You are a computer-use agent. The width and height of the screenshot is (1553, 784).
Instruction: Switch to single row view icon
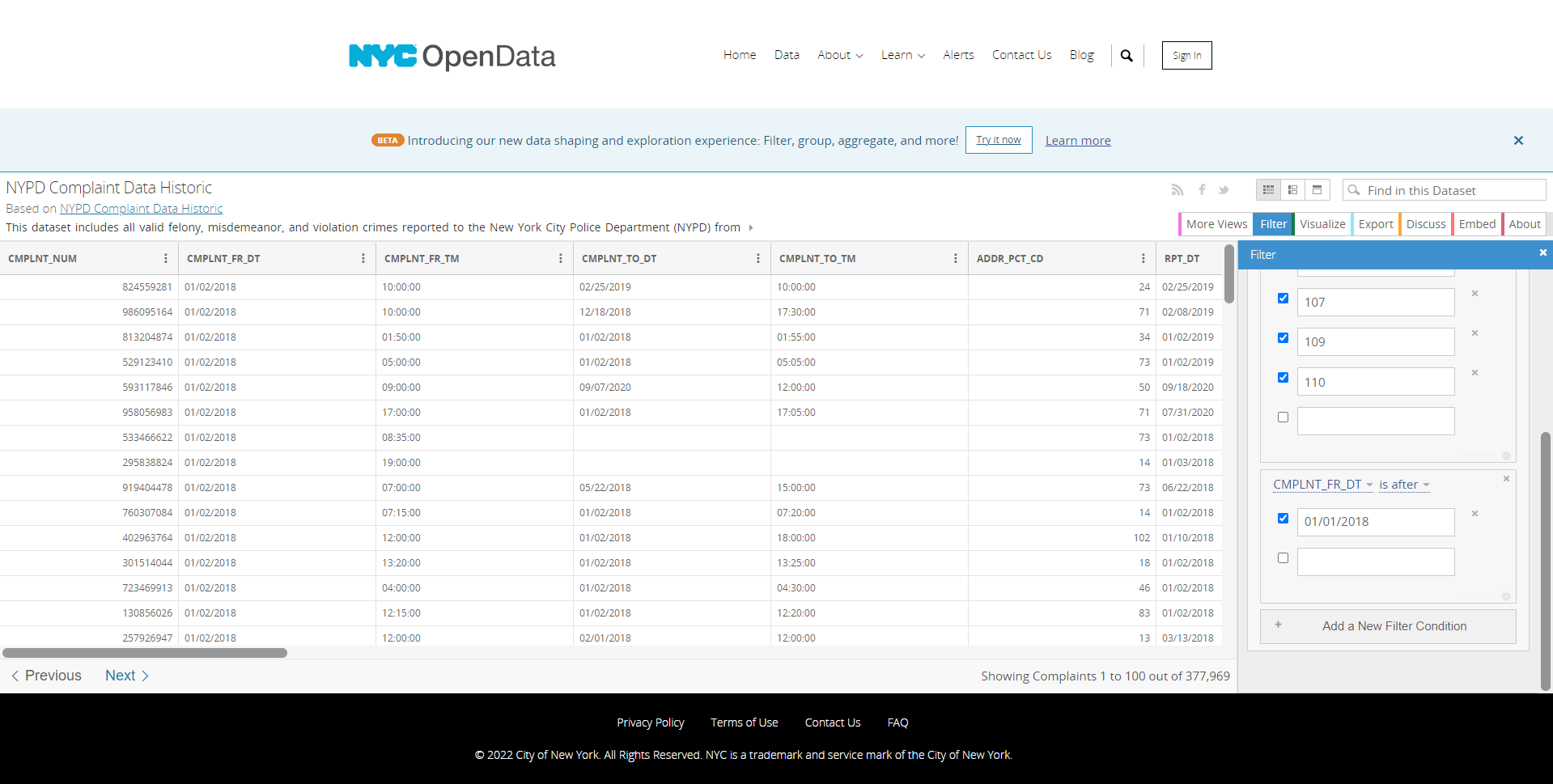pyautogui.click(x=1317, y=190)
